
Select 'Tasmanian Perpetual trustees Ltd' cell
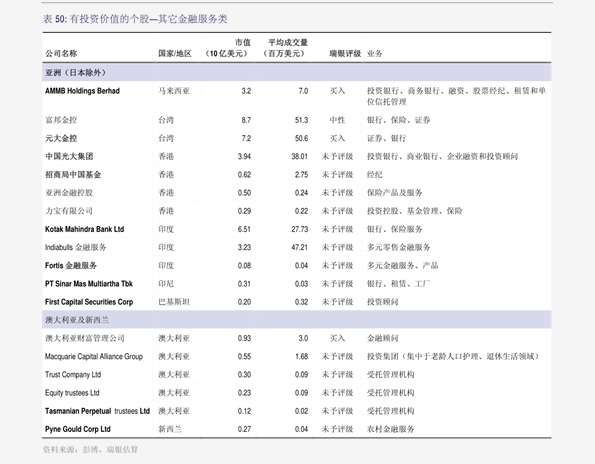pyautogui.click(x=98, y=411)
